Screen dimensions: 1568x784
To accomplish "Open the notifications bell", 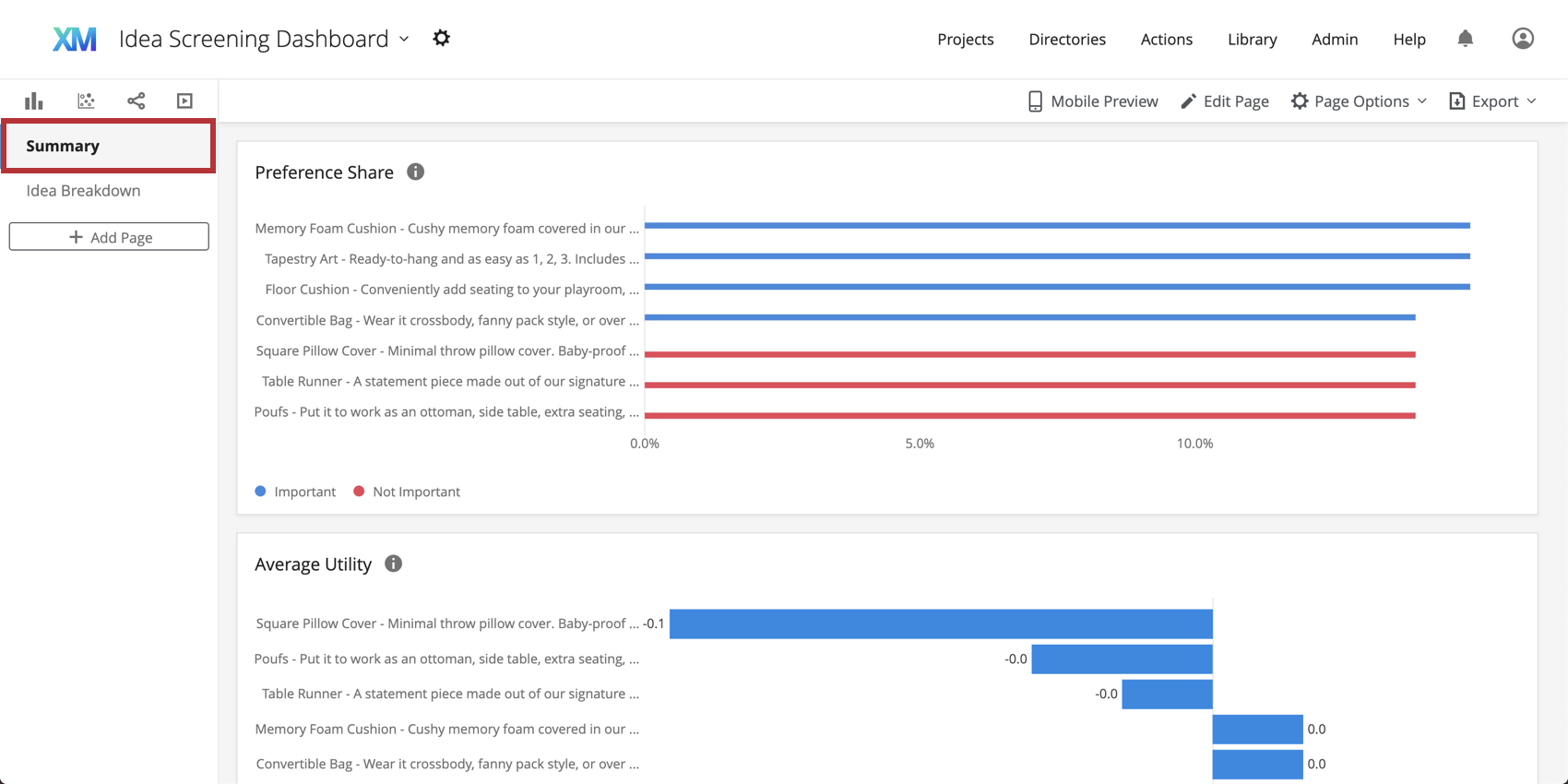I will click(x=1465, y=39).
